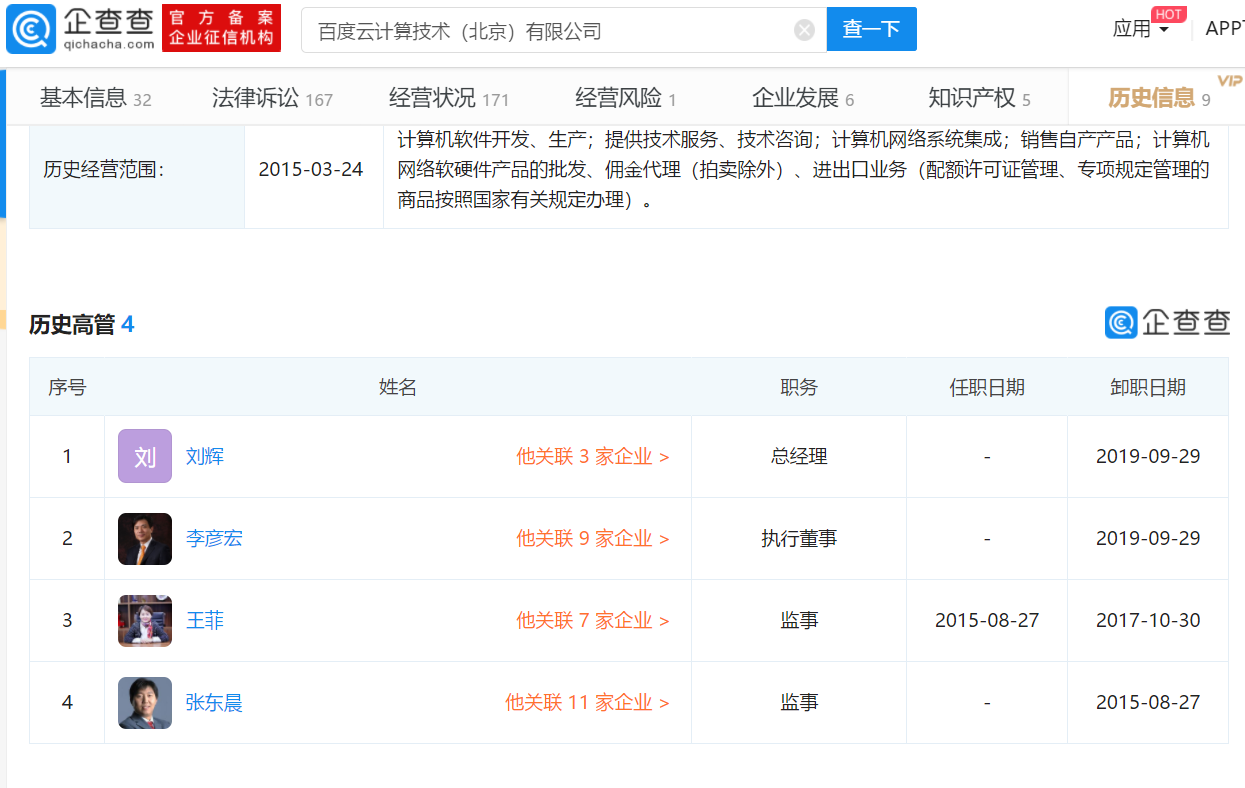1245x788 pixels.
Task: Click the 卸职日期 column header
Action: (1148, 387)
